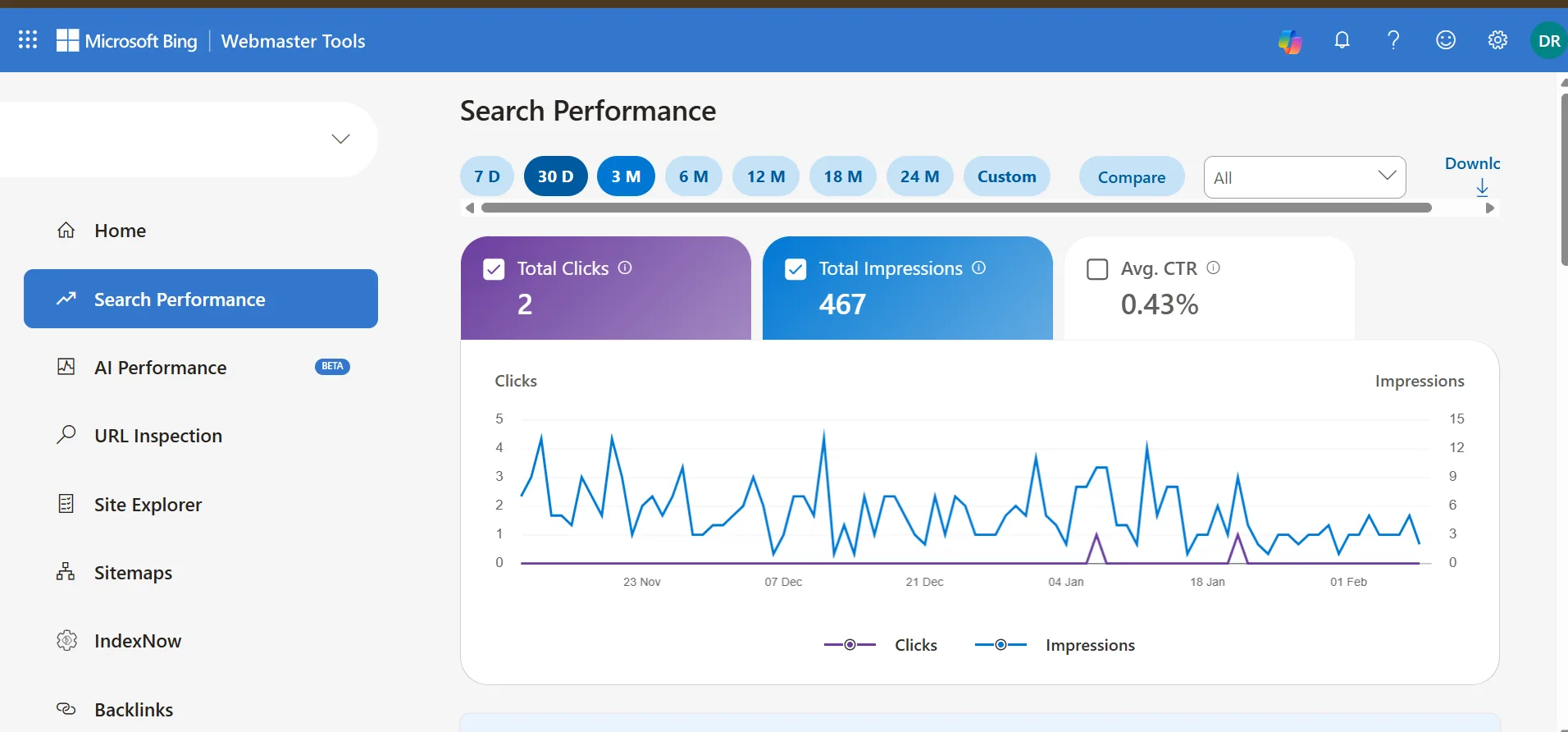
Task: Click the Compare button
Action: pos(1132,177)
